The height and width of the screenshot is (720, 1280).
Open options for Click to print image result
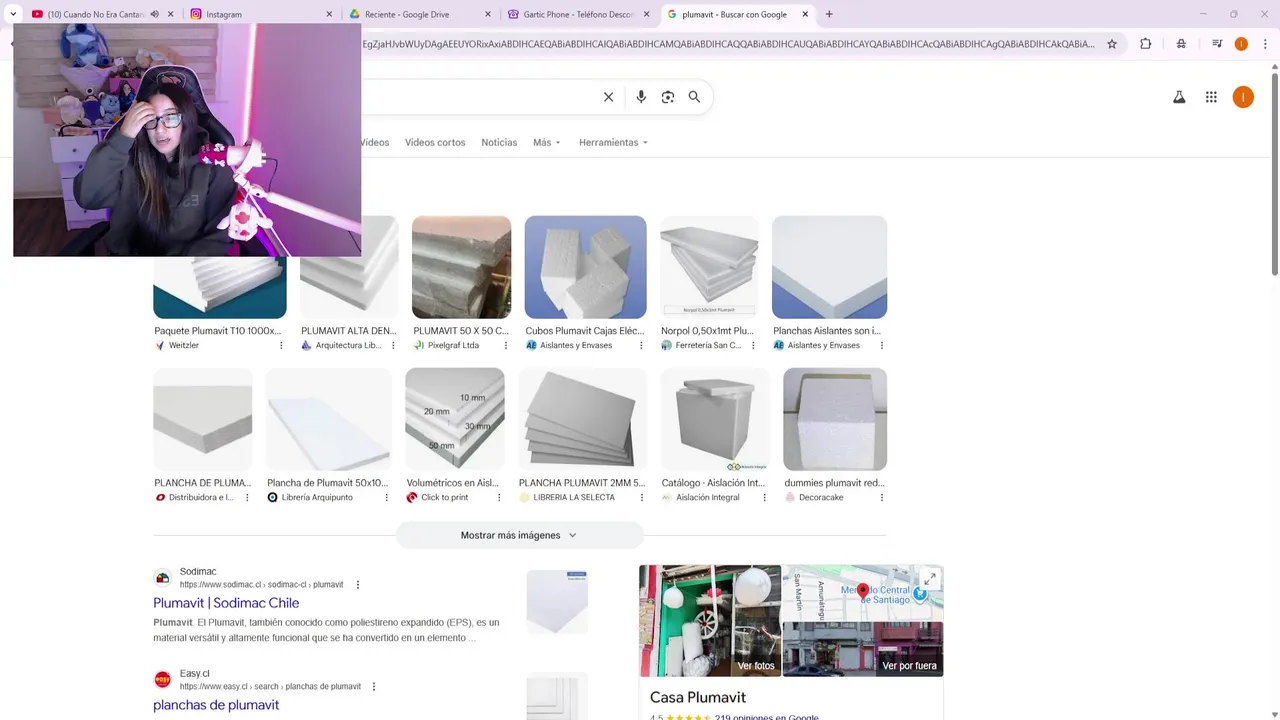coord(499,497)
